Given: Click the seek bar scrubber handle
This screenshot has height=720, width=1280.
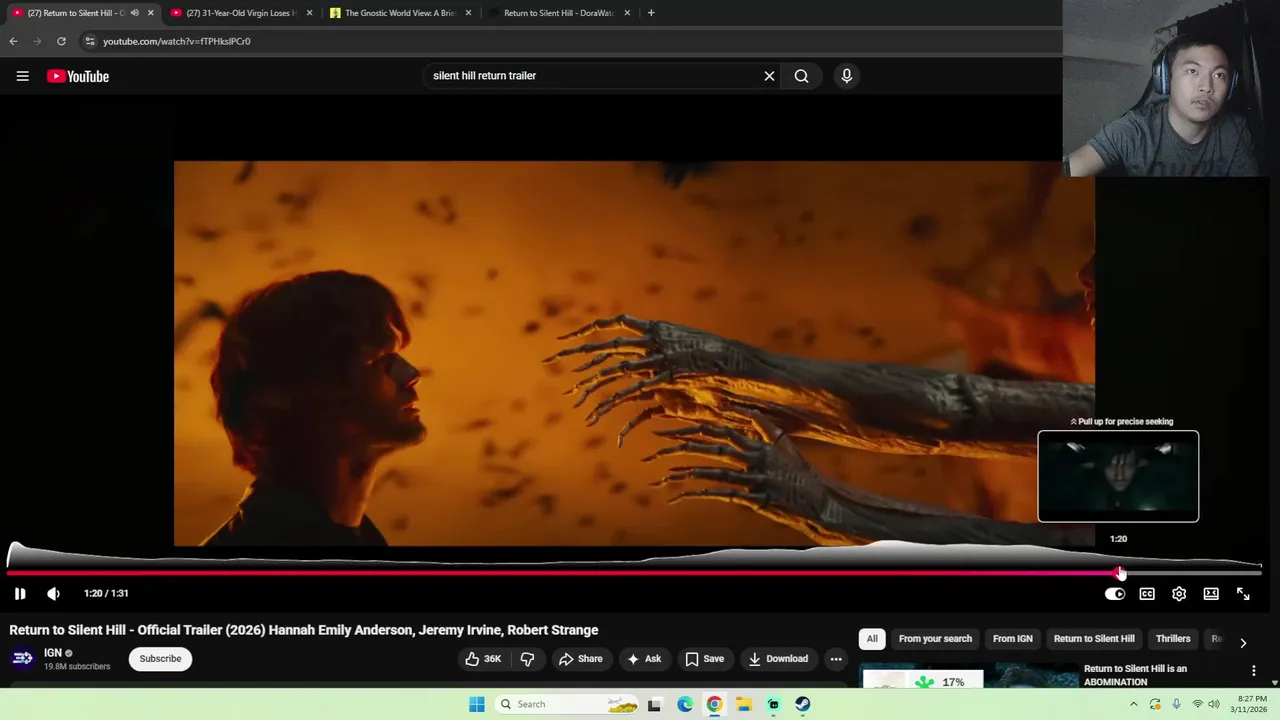Looking at the screenshot, I should 1120,573.
